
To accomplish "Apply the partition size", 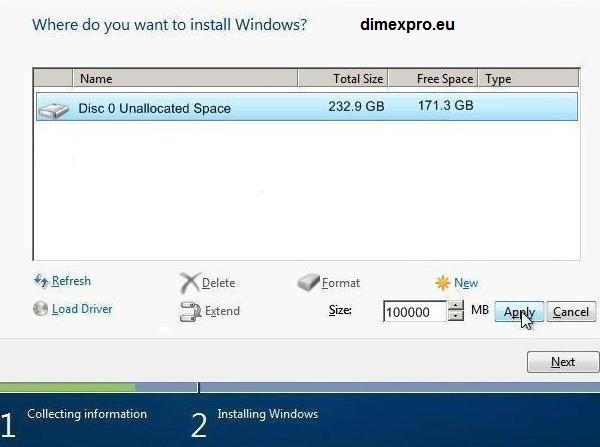I will click(x=519, y=312).
